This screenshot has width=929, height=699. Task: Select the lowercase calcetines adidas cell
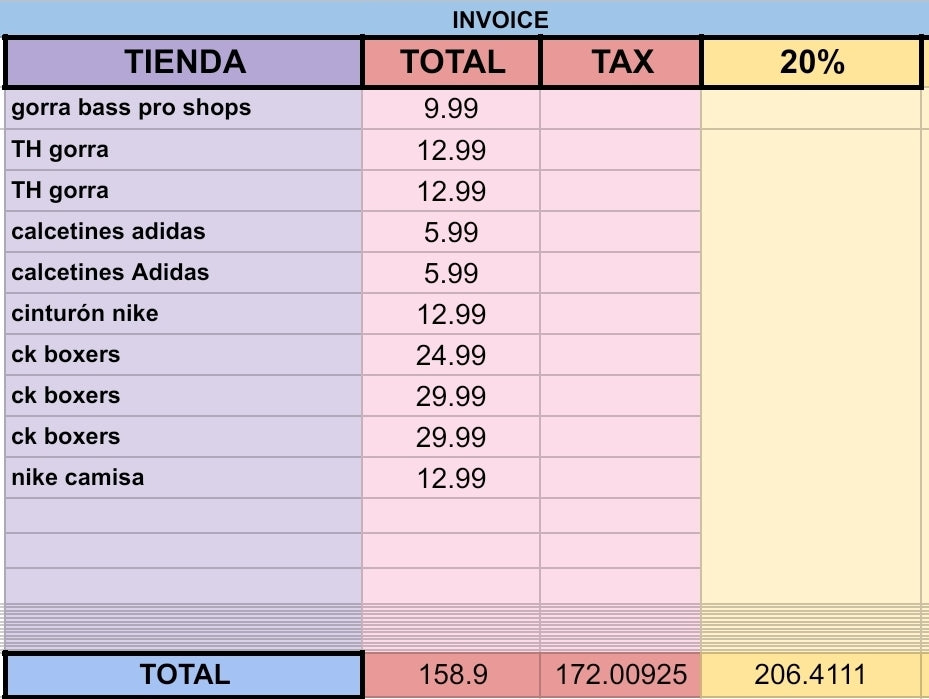184,232
